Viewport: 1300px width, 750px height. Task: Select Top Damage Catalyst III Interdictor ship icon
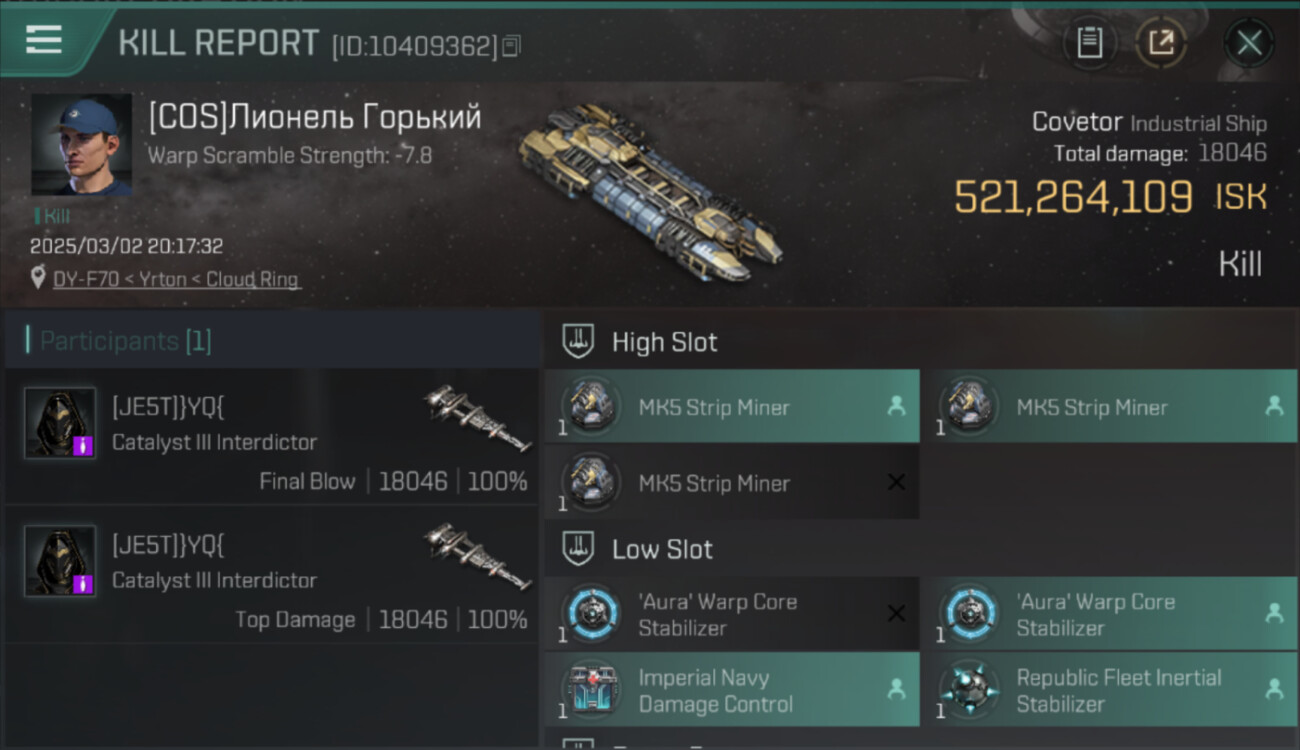tap(477, 557)
